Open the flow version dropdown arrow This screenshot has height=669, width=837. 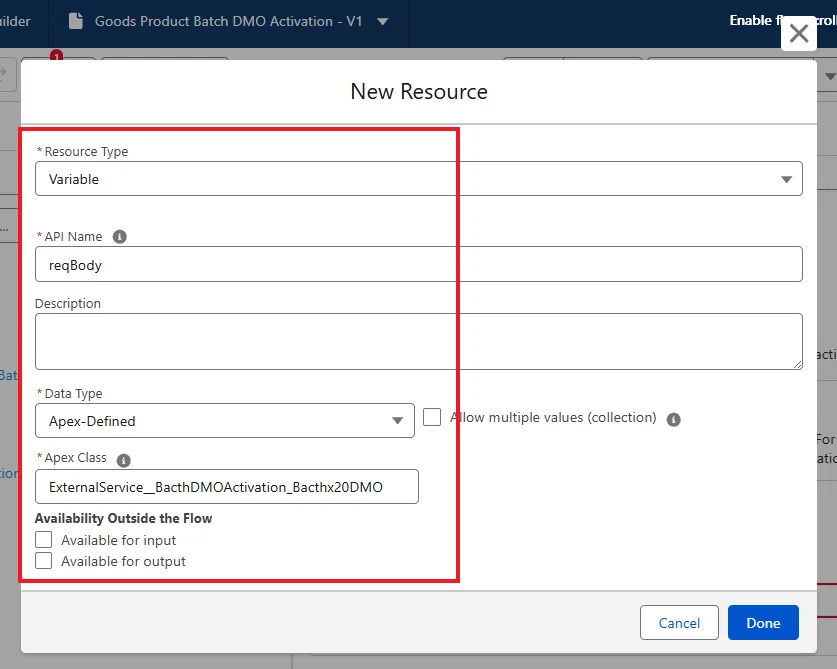(382, 21)
